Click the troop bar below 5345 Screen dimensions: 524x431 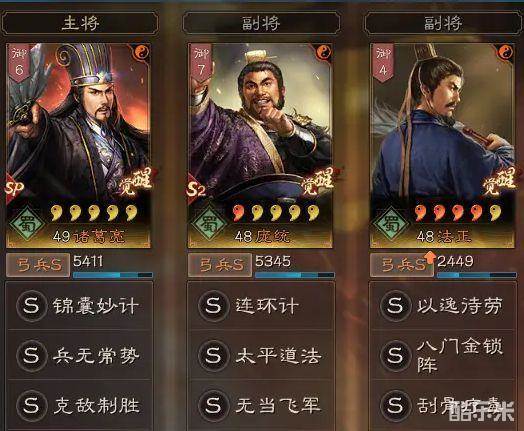294,275
